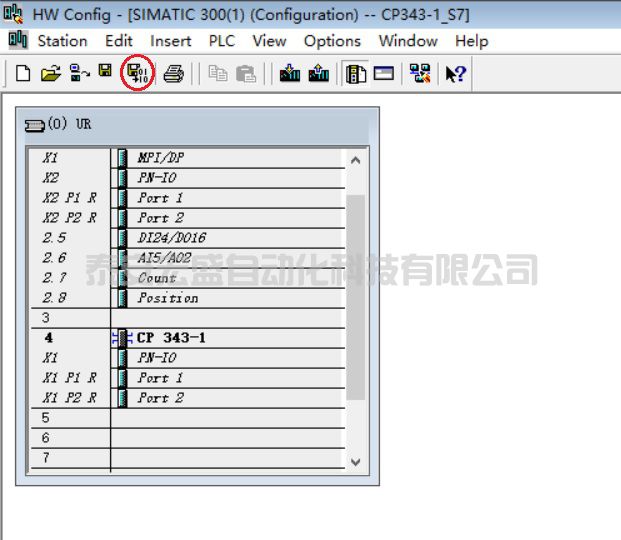This screenshot has width=621, height=540.
Task: Open the Station menu
Action: [x=62, y=41]
